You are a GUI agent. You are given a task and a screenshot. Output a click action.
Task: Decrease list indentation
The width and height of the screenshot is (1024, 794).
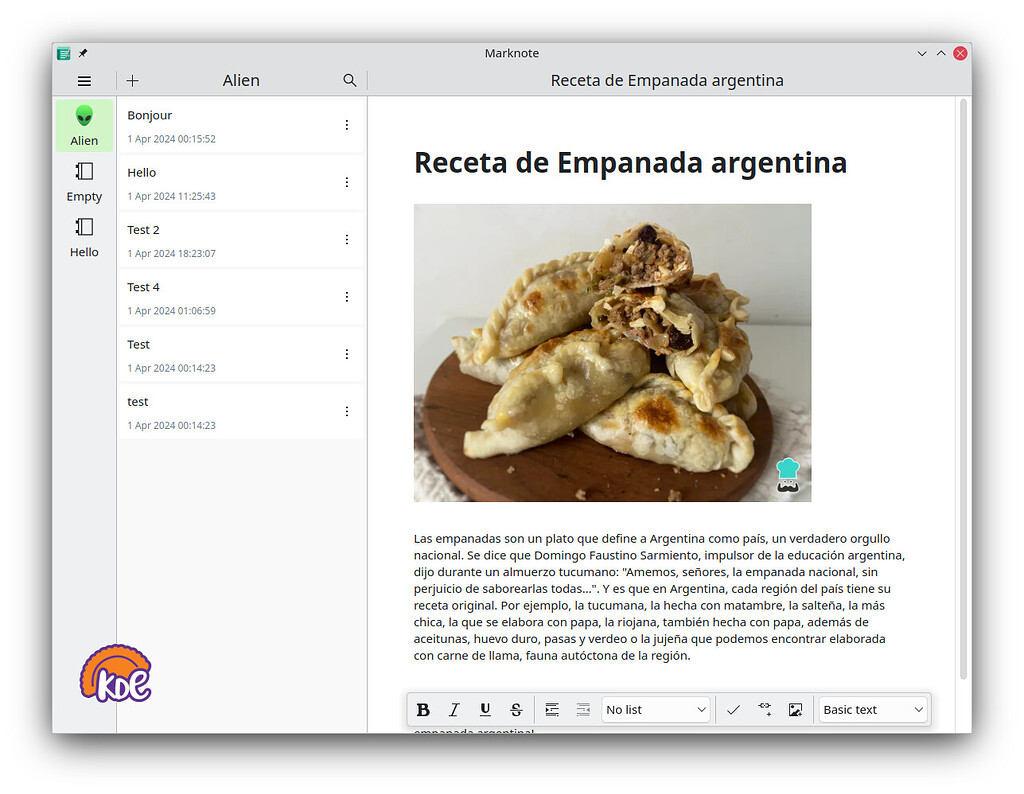583,710
